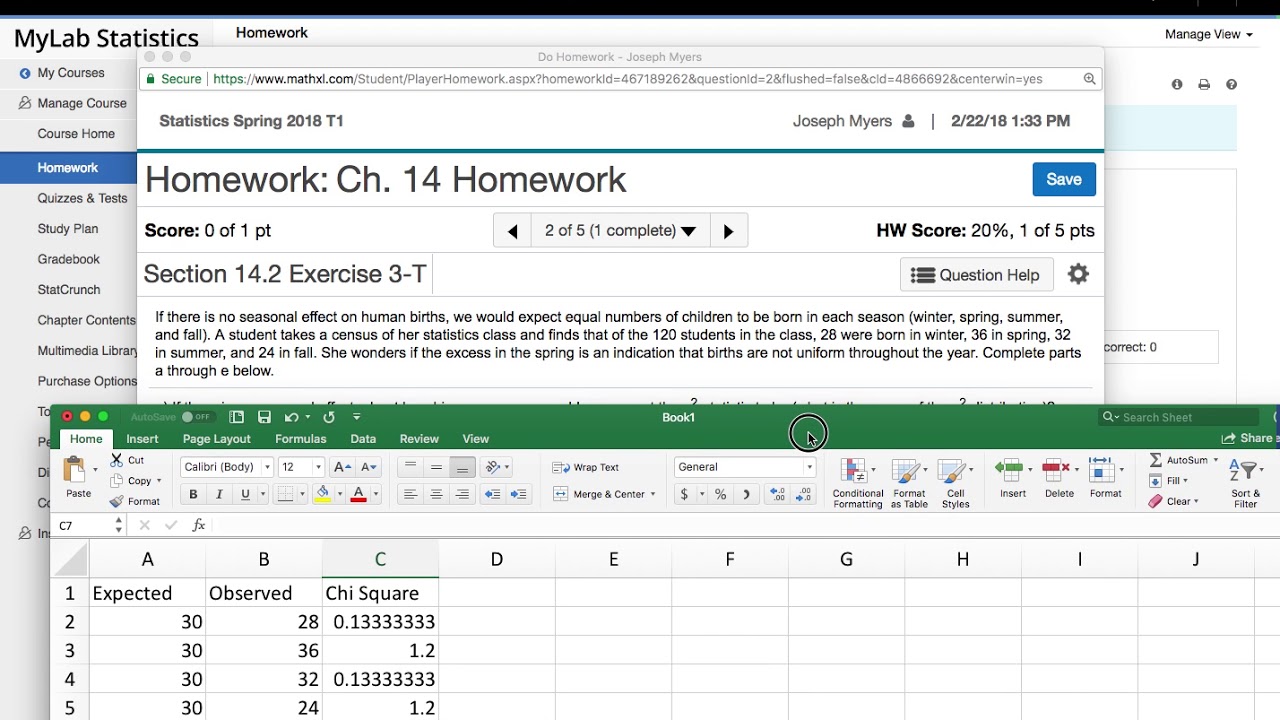Viewport: 1280px width, 720px height.
Task: Expand the Merge & Center dropdown arrow
Action: (x=653, y=494)
